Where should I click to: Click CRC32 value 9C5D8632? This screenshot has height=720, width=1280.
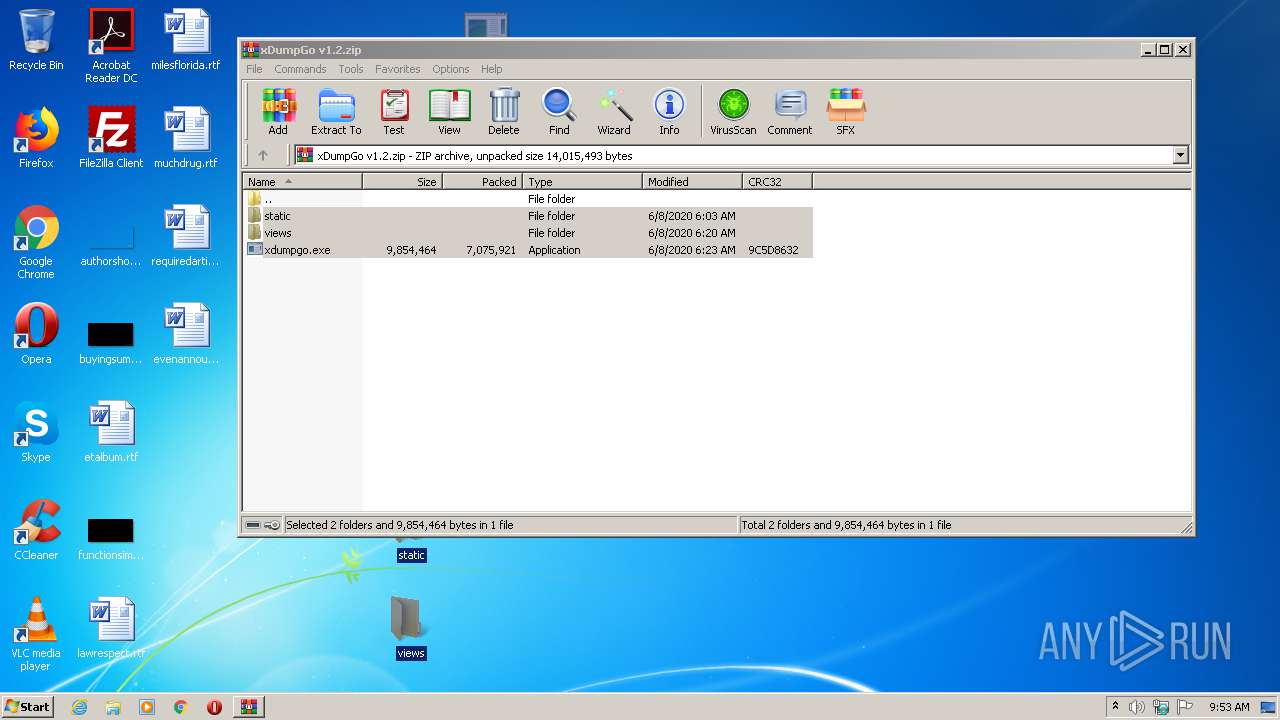tap(773, 250)
